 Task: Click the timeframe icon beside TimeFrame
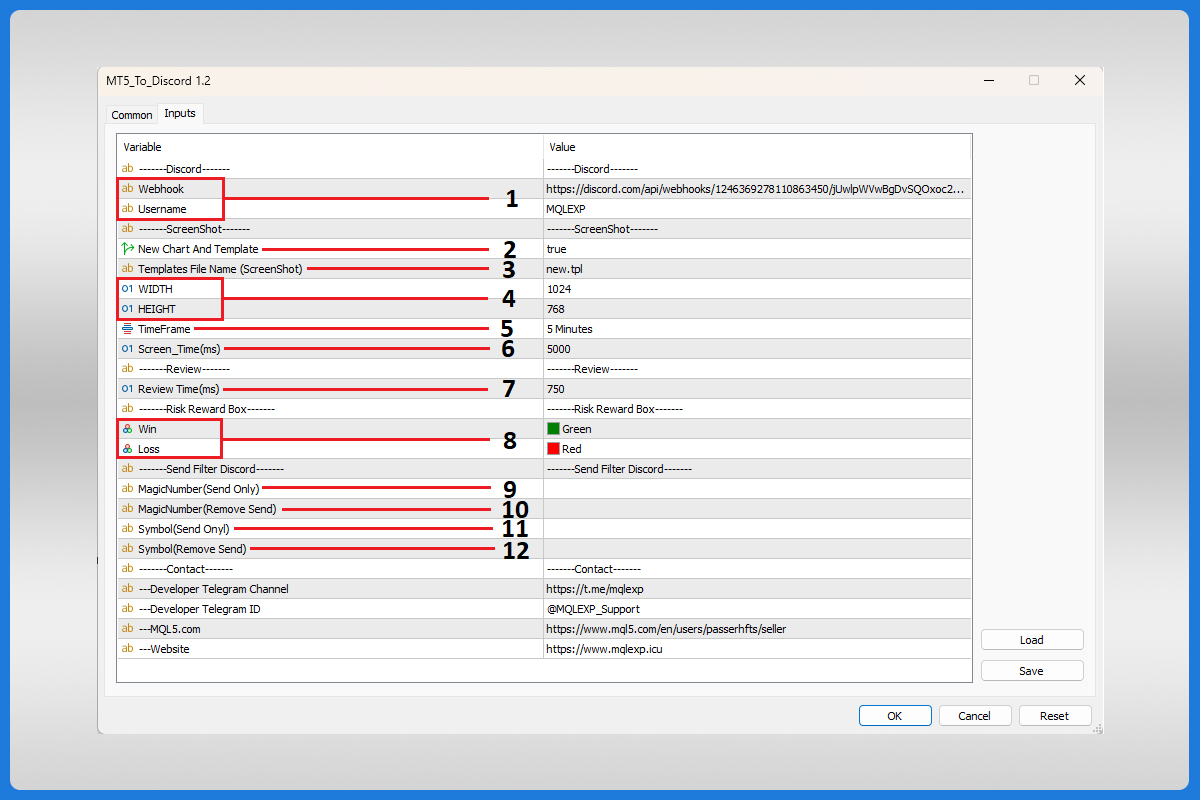[127, 329]
